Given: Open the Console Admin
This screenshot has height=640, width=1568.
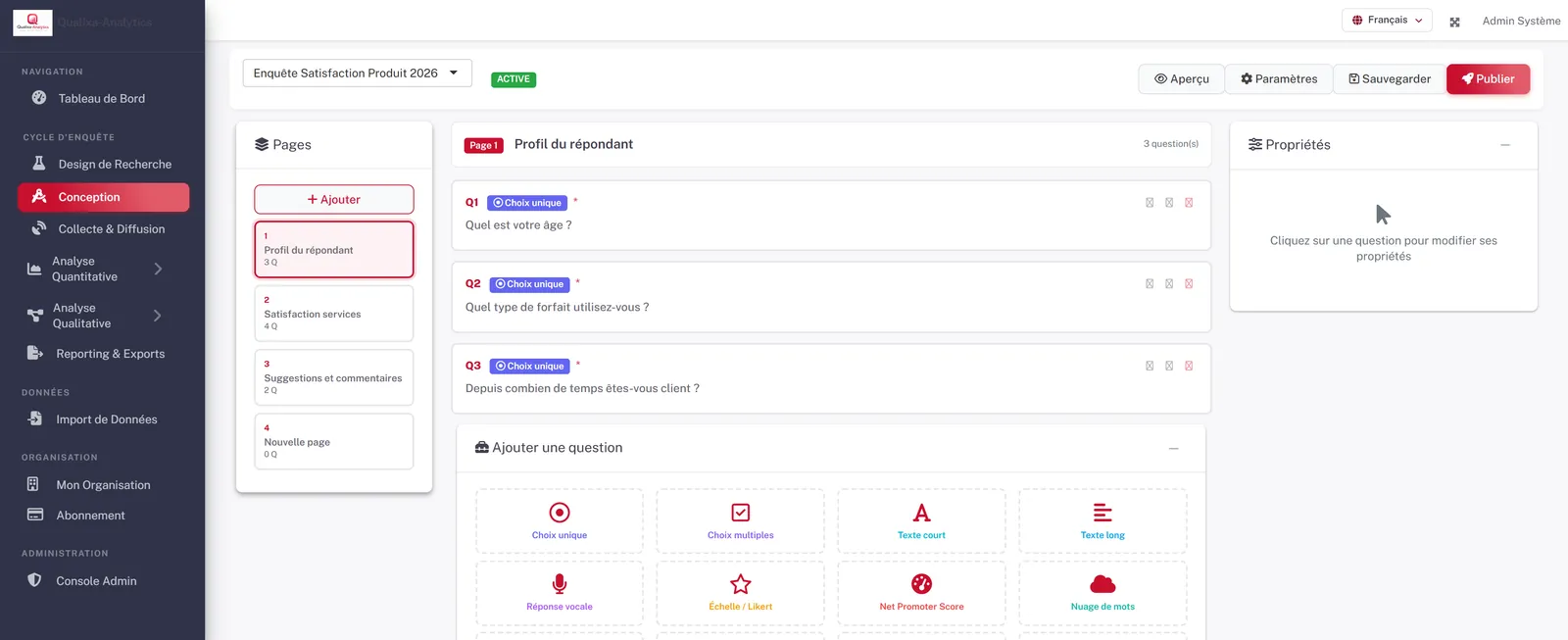Looking at the screenshot, I should coord(103,581).
